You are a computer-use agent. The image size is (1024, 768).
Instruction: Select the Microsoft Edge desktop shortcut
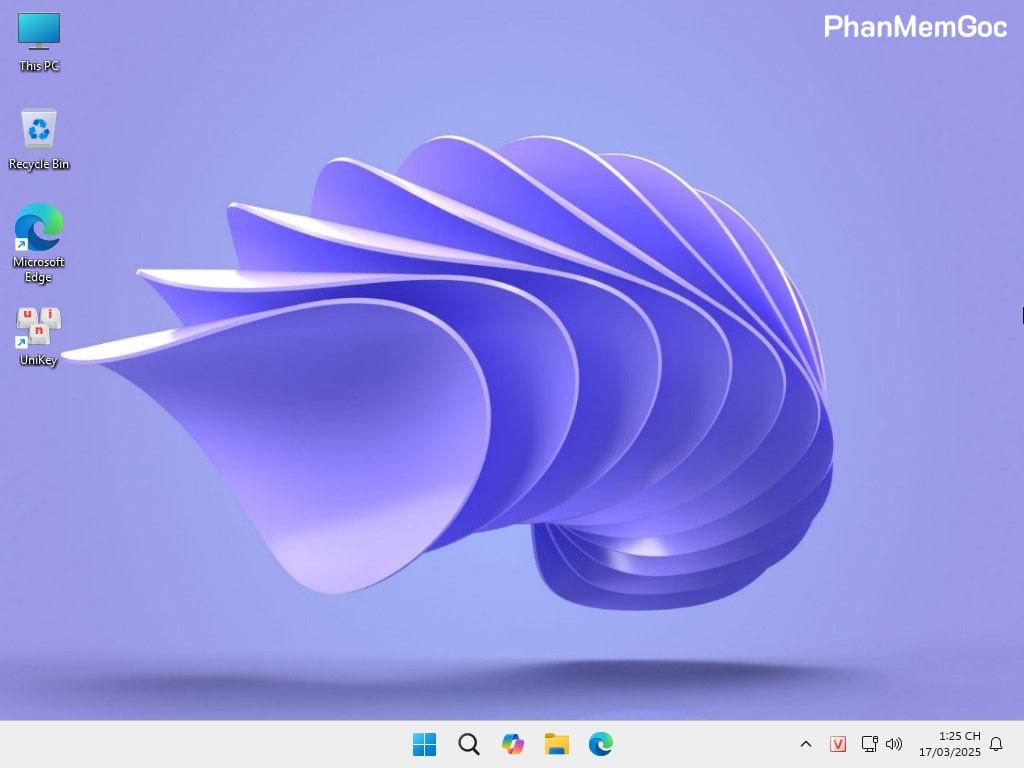click(39, 228)
